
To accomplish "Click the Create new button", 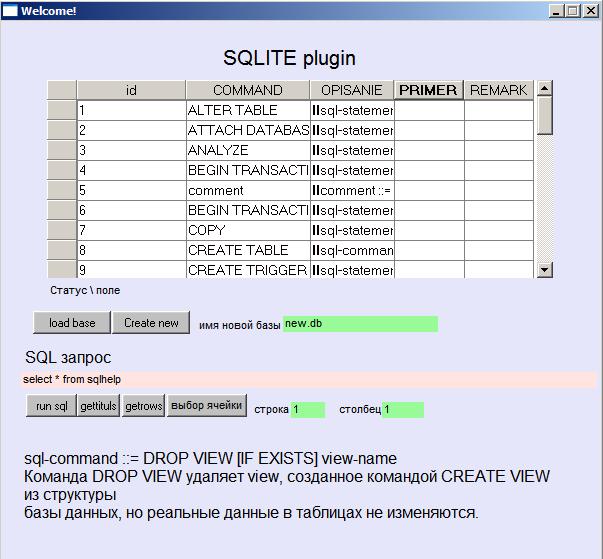I will (x=151, y=323).
